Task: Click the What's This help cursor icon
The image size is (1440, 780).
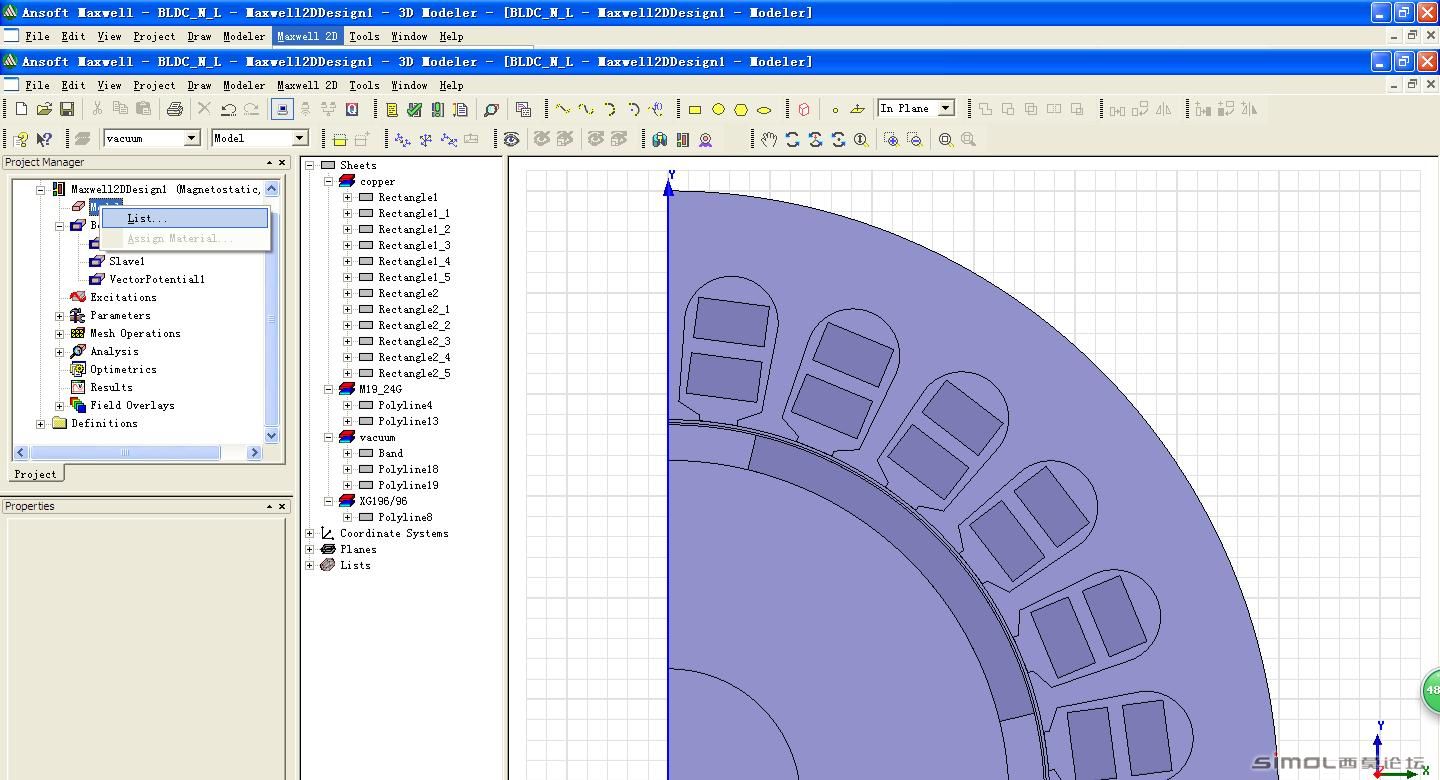Action: click(44, 139)
